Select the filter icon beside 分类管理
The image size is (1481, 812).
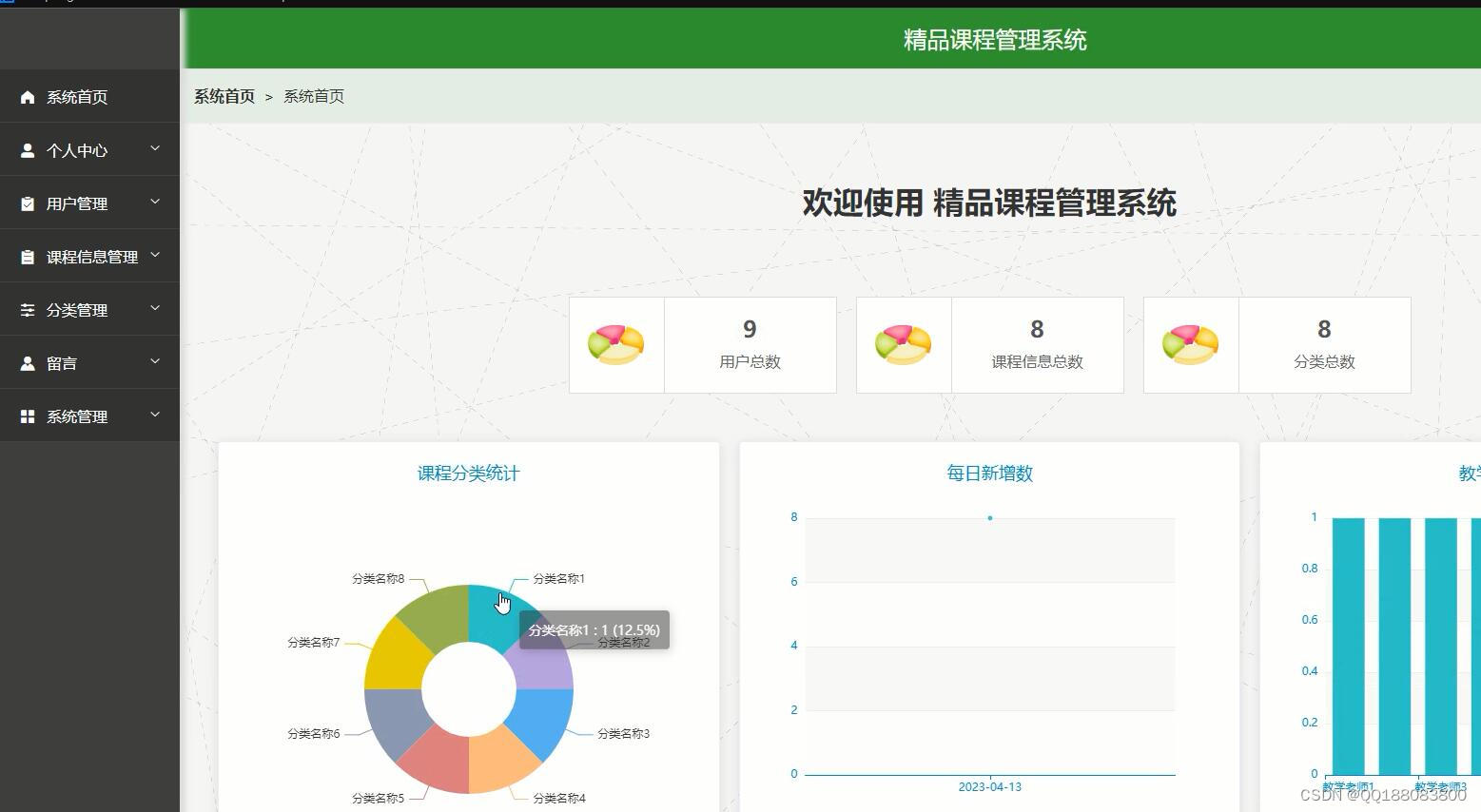coord(27,309)
